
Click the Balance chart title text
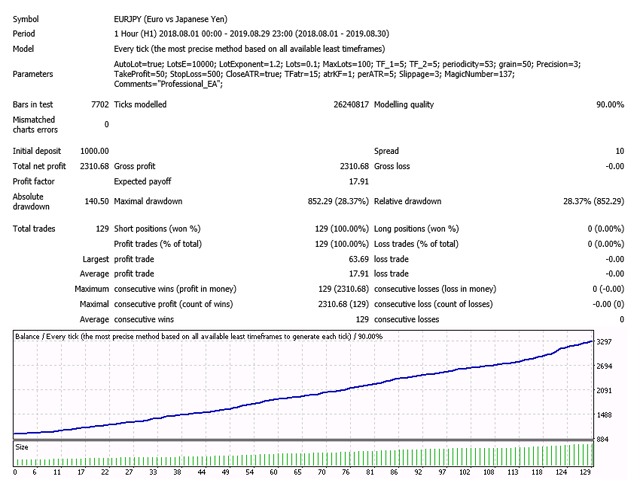pyautogui.click(x=199, y=337)
